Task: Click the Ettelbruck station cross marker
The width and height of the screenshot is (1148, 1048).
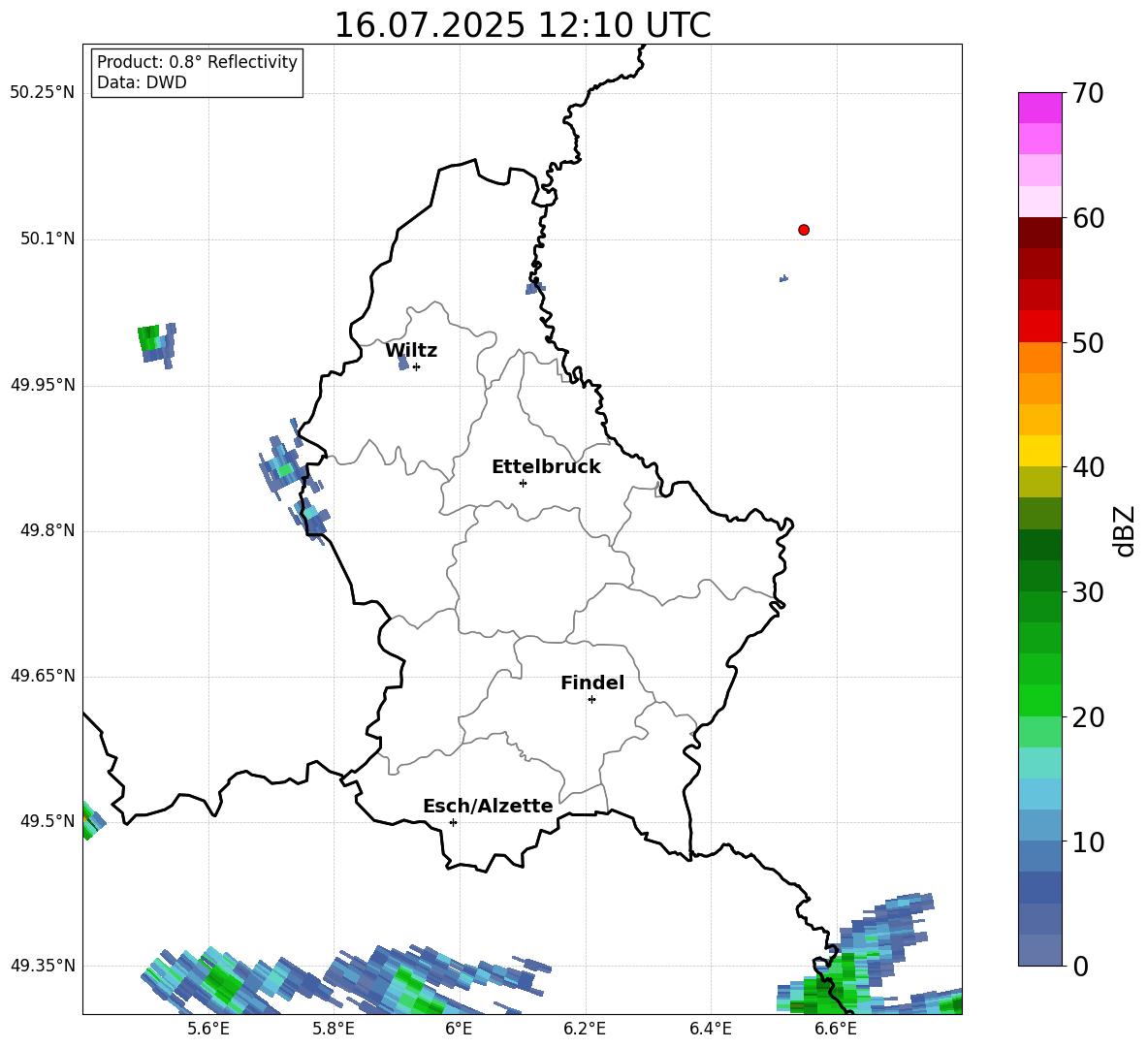Action: point(523,483)
